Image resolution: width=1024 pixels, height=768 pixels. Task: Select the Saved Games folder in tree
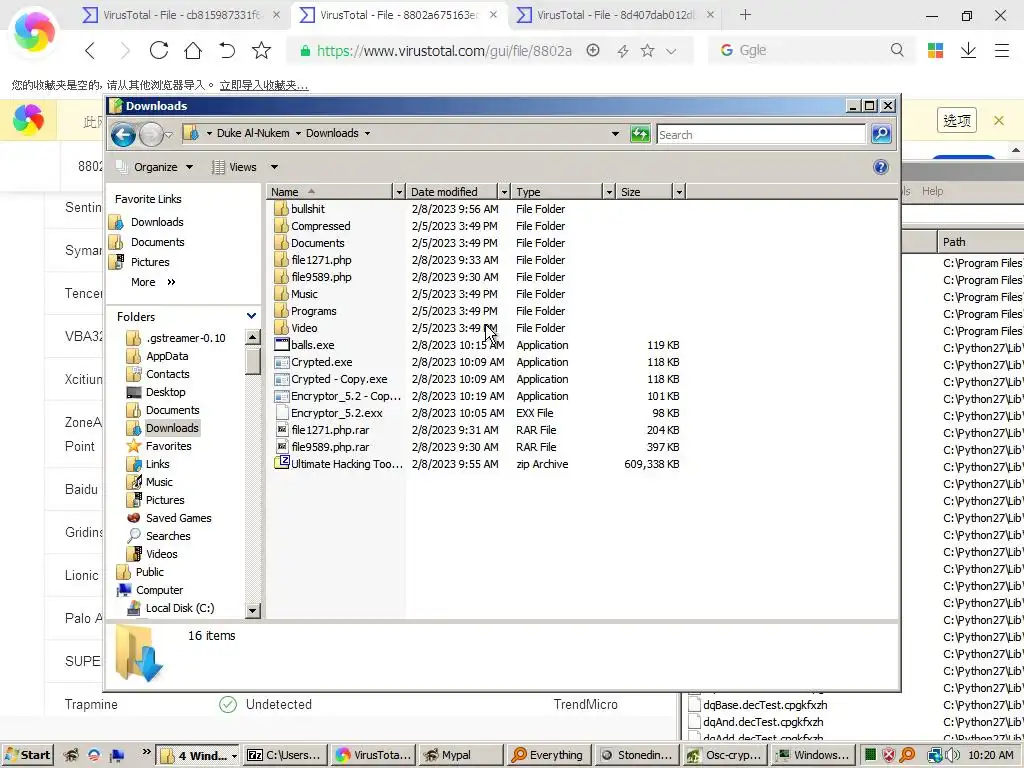(178, 518)
